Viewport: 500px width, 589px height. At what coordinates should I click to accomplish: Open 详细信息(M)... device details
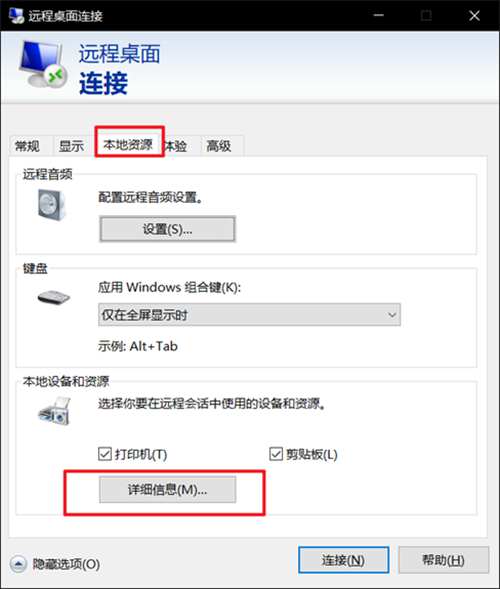(168, 489)
